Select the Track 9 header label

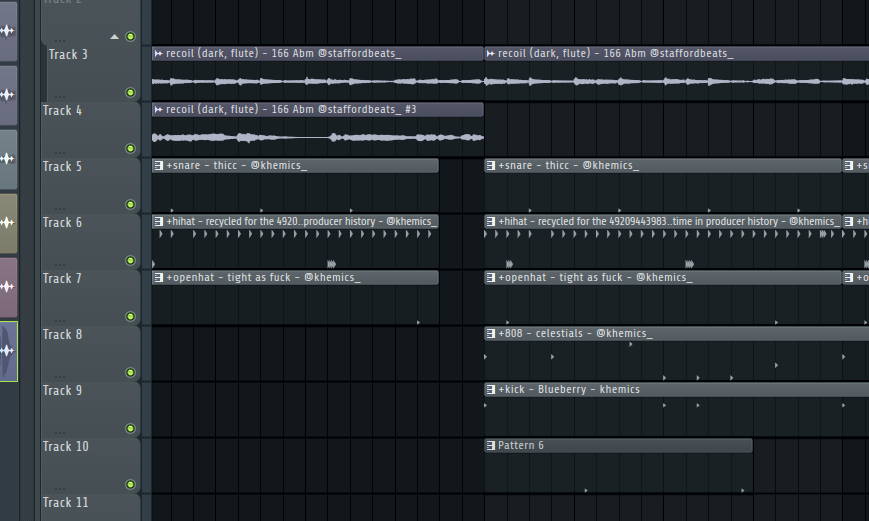tap(62, 390)
